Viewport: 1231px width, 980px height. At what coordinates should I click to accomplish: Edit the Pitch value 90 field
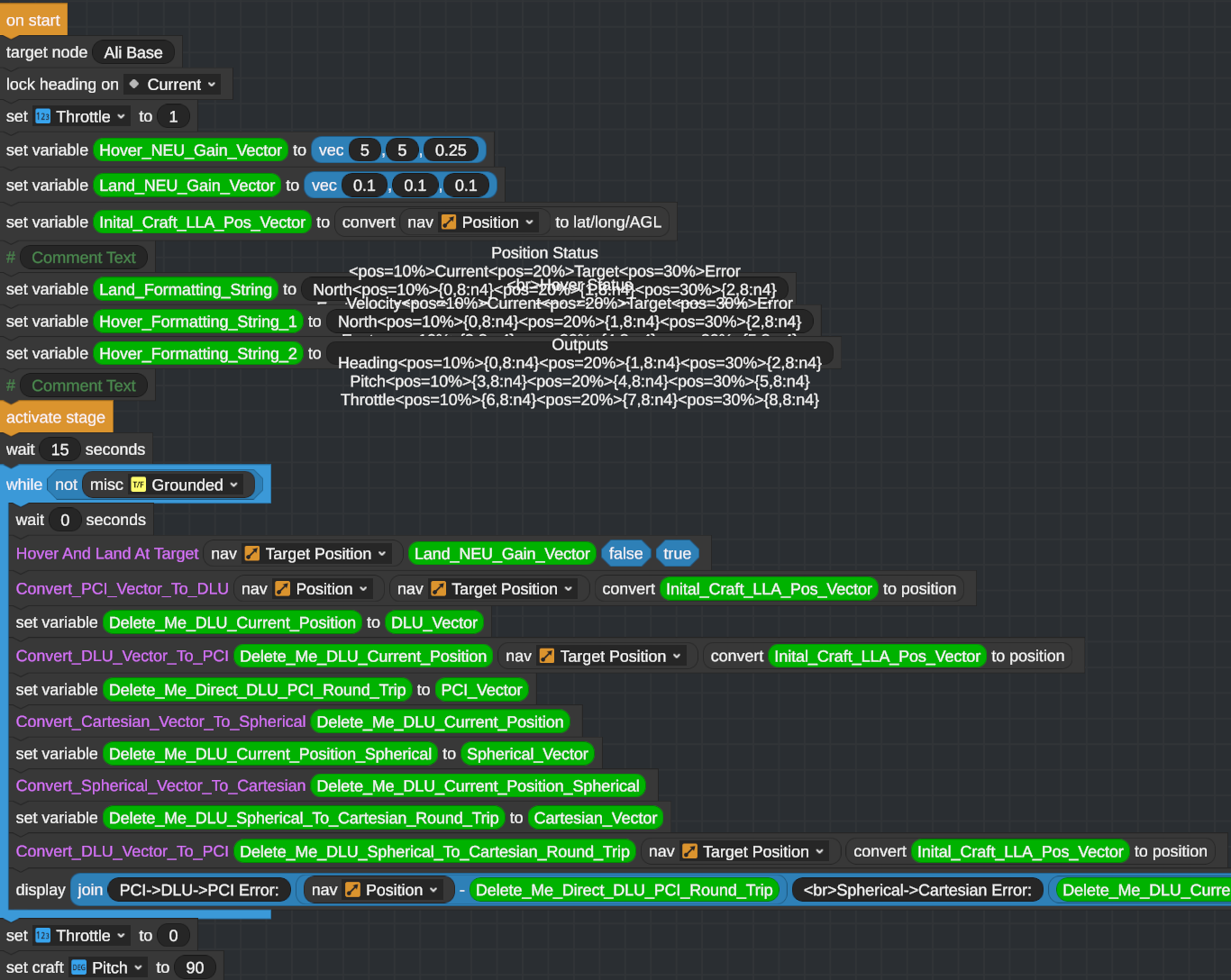click(195, 967)
